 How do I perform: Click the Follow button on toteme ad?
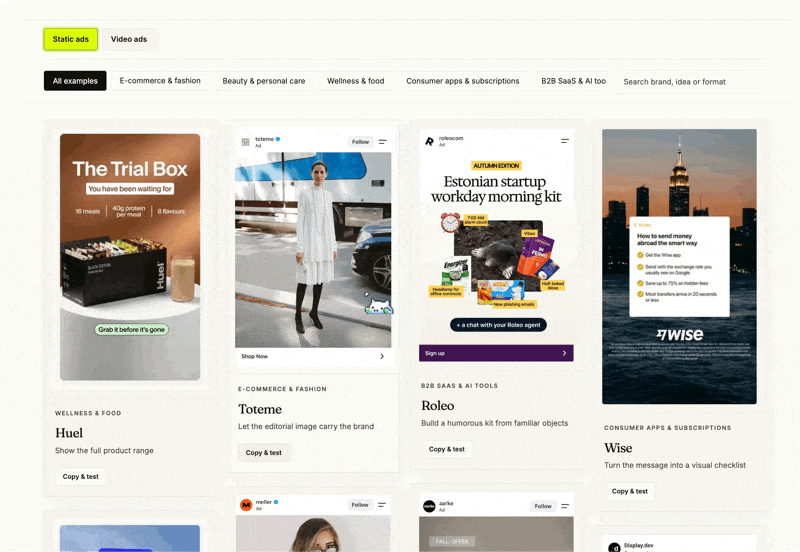coord(360,142)
